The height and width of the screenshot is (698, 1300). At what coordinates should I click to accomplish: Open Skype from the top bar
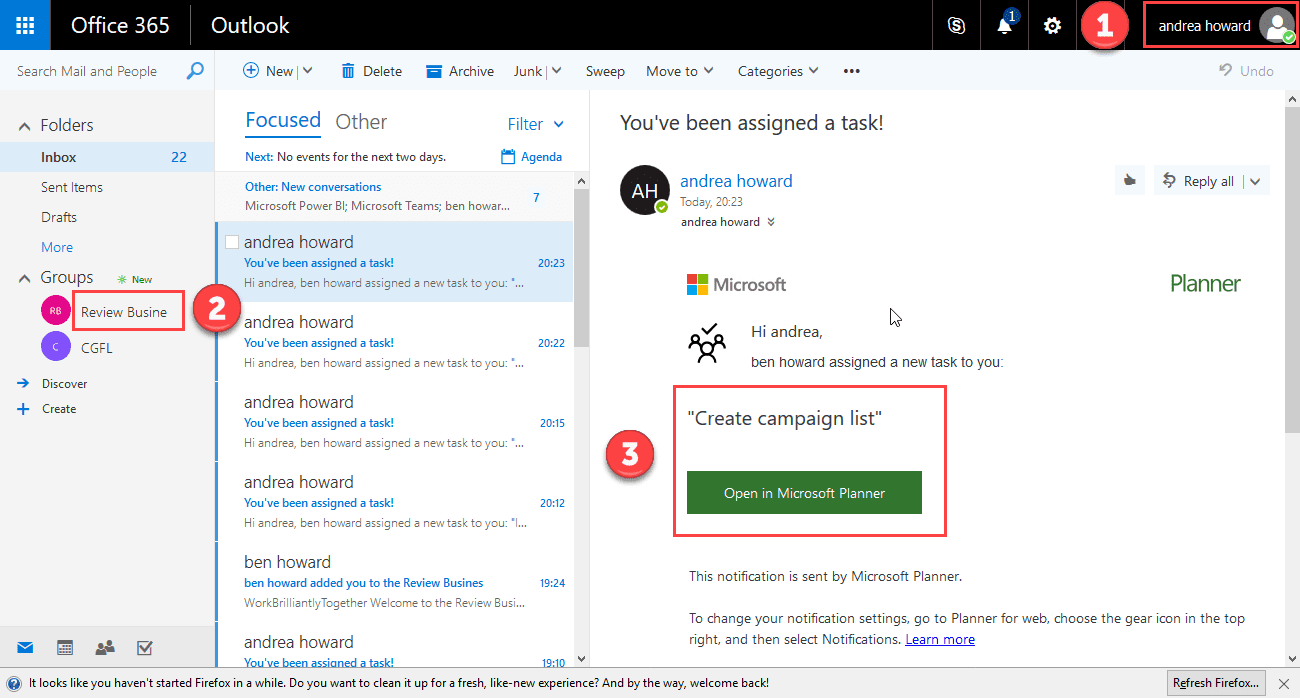click(956, 26)
